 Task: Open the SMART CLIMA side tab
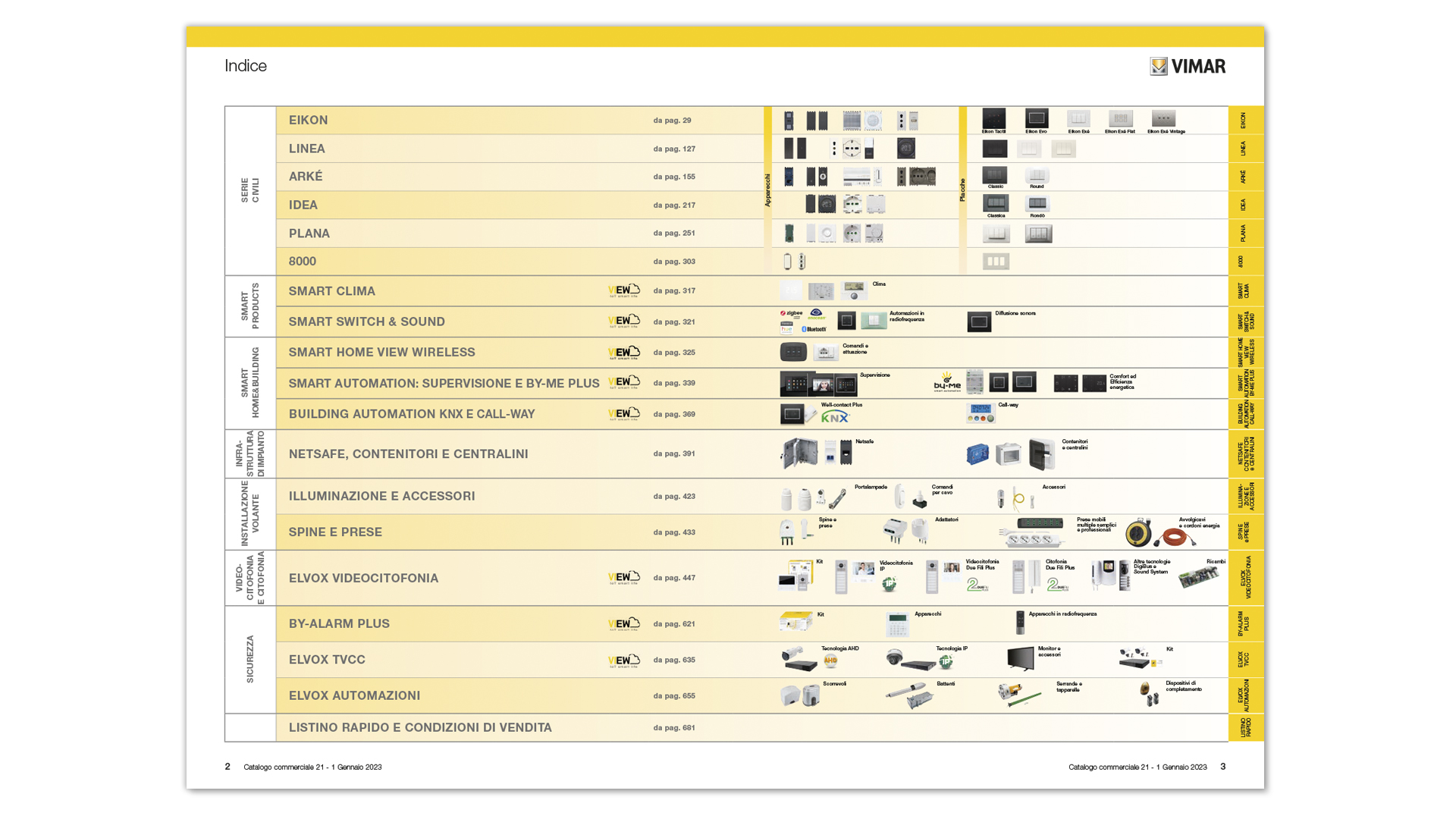click(1246, 291)
